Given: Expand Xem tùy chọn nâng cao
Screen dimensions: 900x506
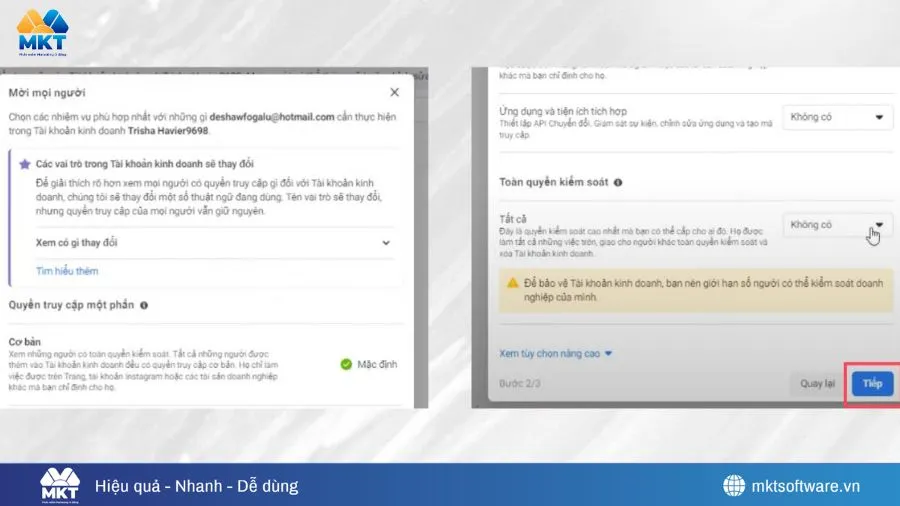Looking at the screenshot, I should point(556,353).
